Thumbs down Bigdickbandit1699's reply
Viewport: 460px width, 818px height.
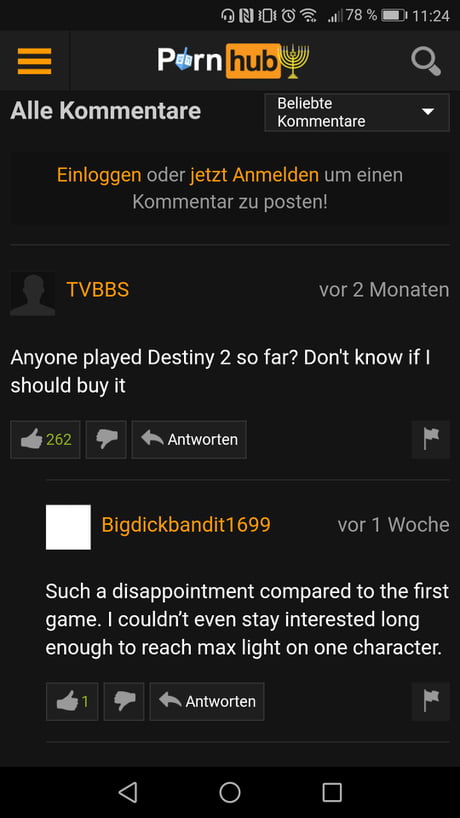tap(124, 702)
